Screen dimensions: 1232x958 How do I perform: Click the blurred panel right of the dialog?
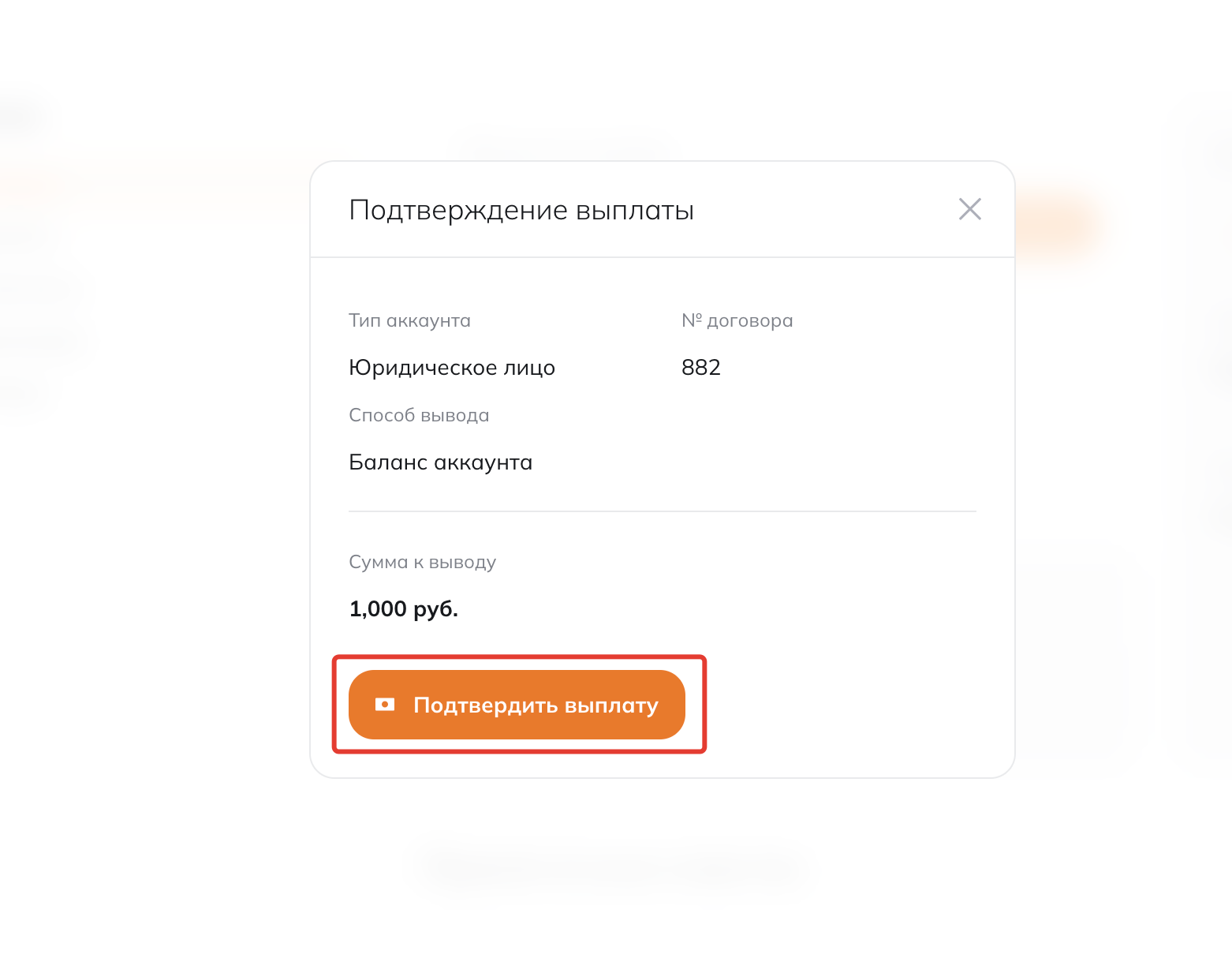pyautogui.click(x=1073, y=647)
